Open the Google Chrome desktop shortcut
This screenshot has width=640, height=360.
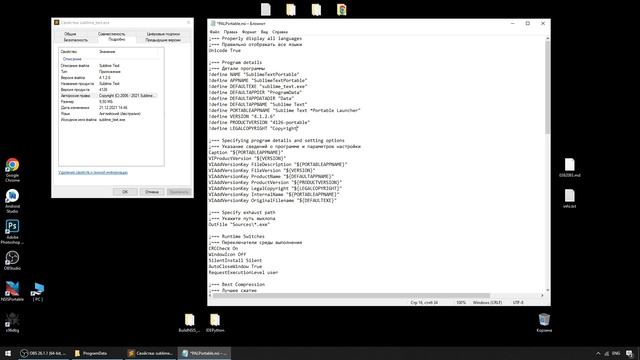[x=12, y=169]
